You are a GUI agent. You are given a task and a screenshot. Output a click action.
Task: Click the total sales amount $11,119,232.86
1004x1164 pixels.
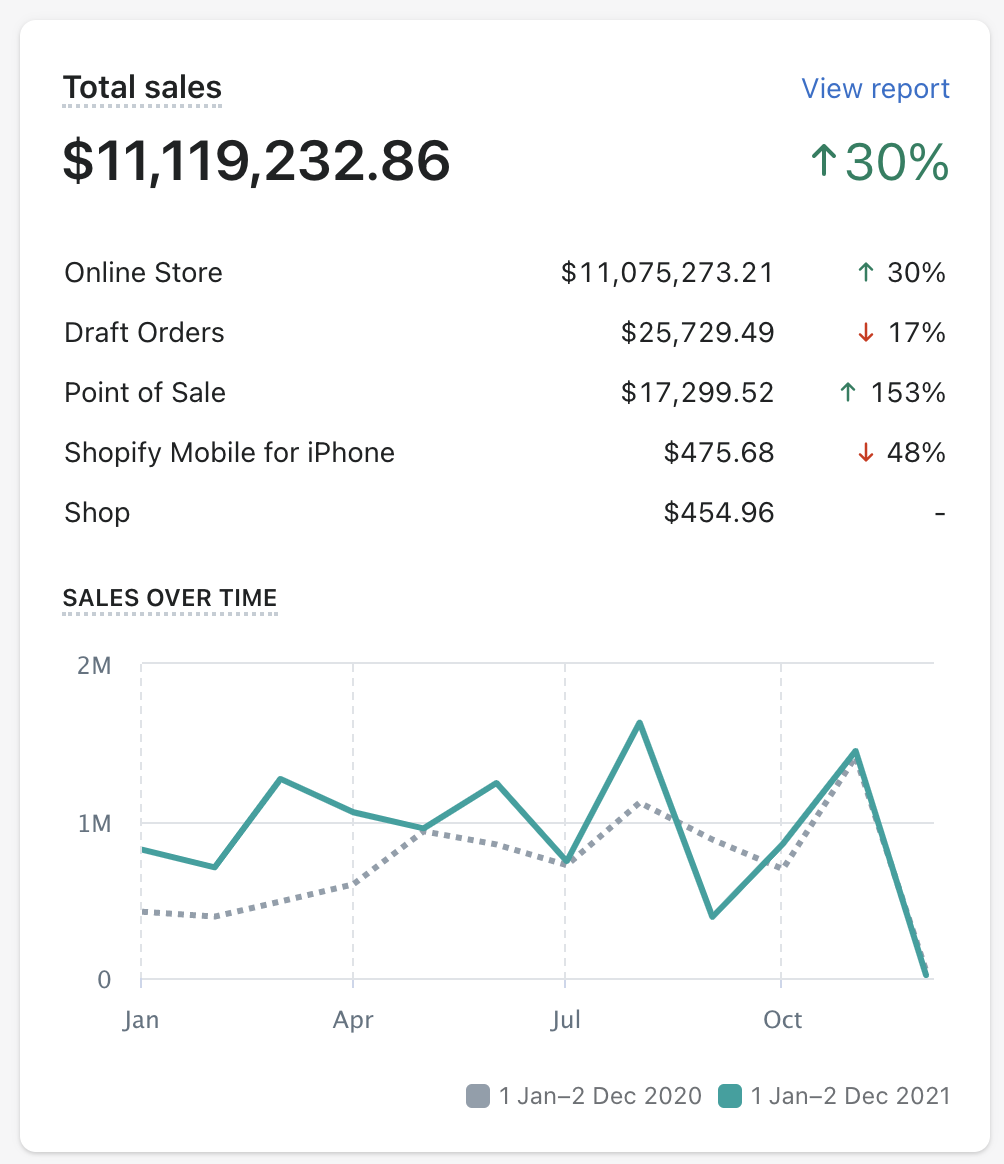256,162
